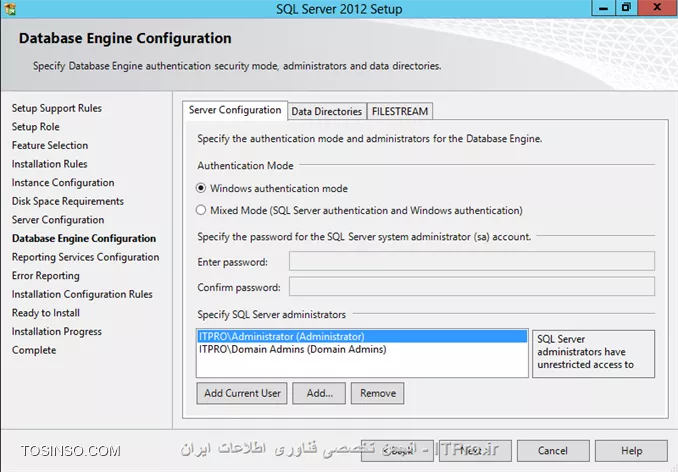
Task: Click Installation Progress step
Action: pyautogui.click(x=57, y=331)
